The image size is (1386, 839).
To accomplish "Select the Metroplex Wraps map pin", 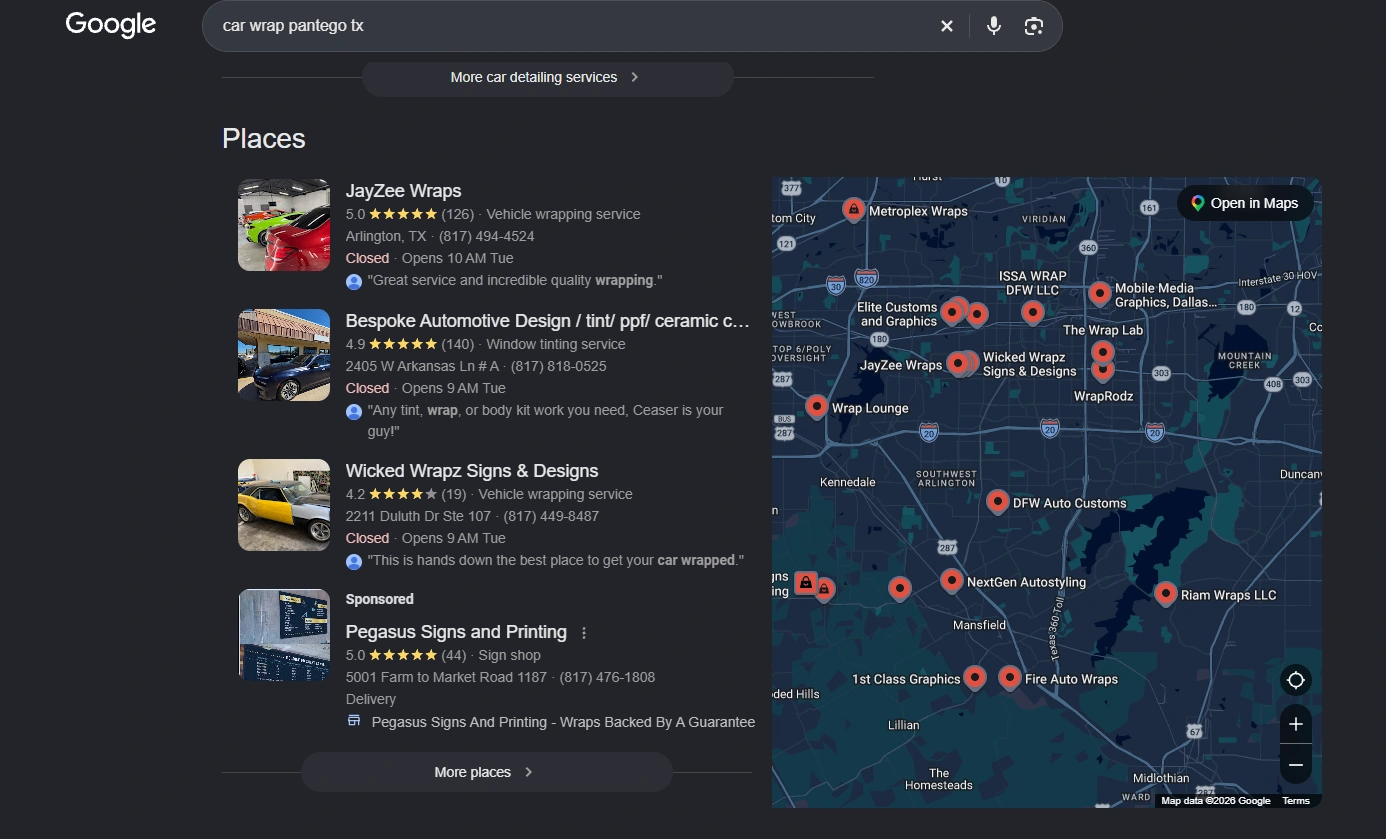I will (853, 209).
